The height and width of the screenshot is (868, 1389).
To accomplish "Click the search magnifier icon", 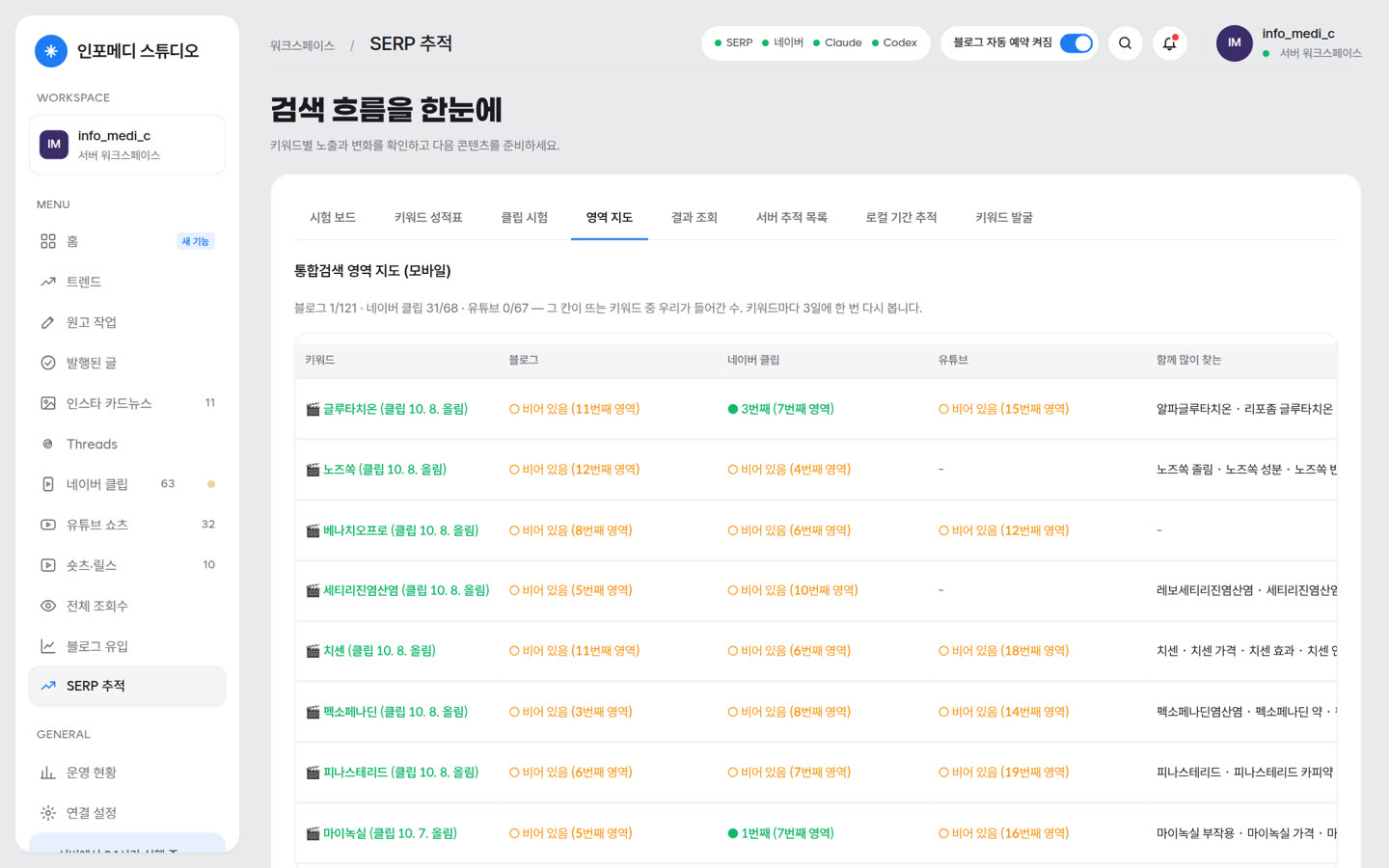I will 1125,43.
